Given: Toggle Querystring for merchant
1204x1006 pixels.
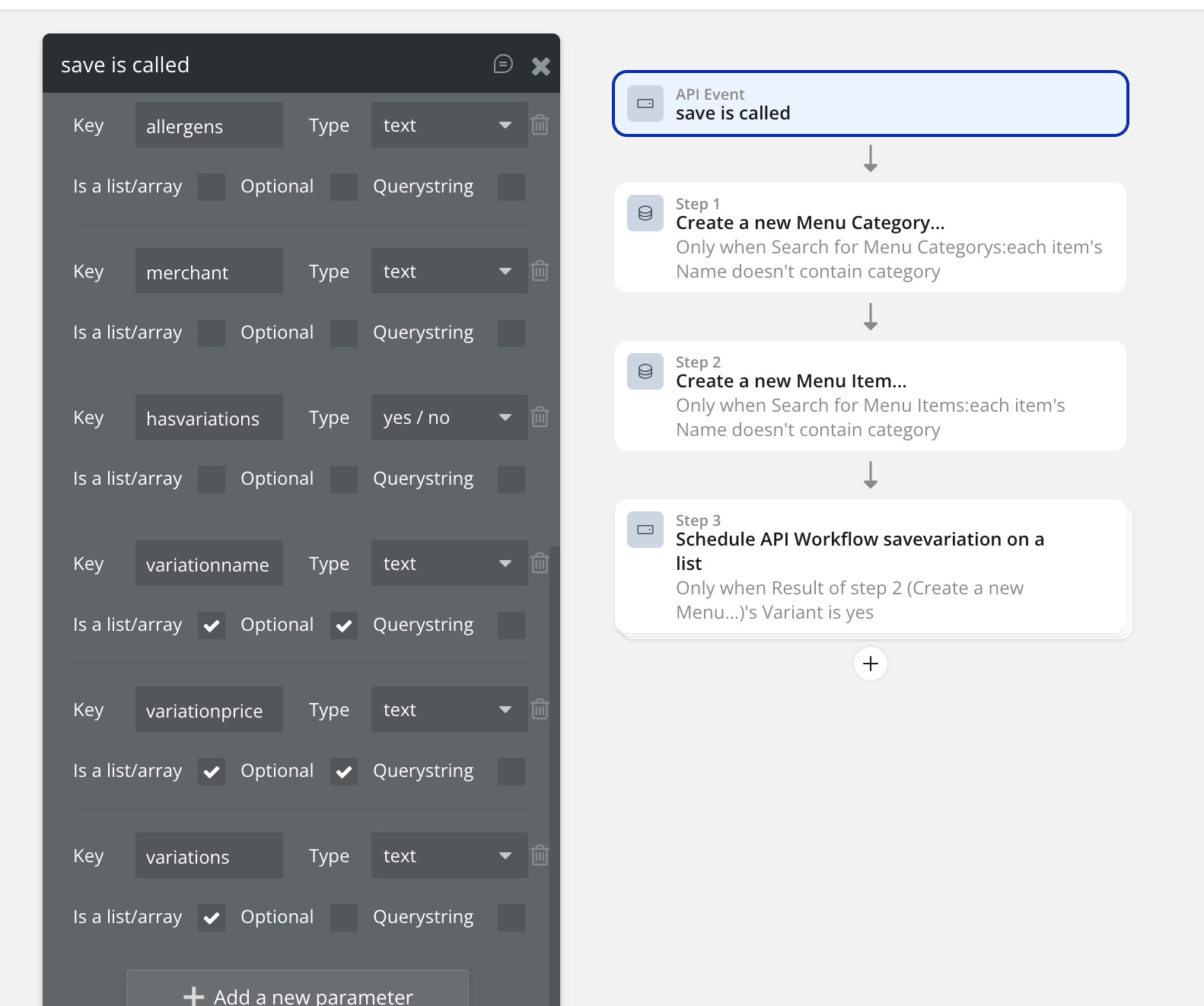Looking at the screenshot, I should pyautogui.click(x=511, y=333).
